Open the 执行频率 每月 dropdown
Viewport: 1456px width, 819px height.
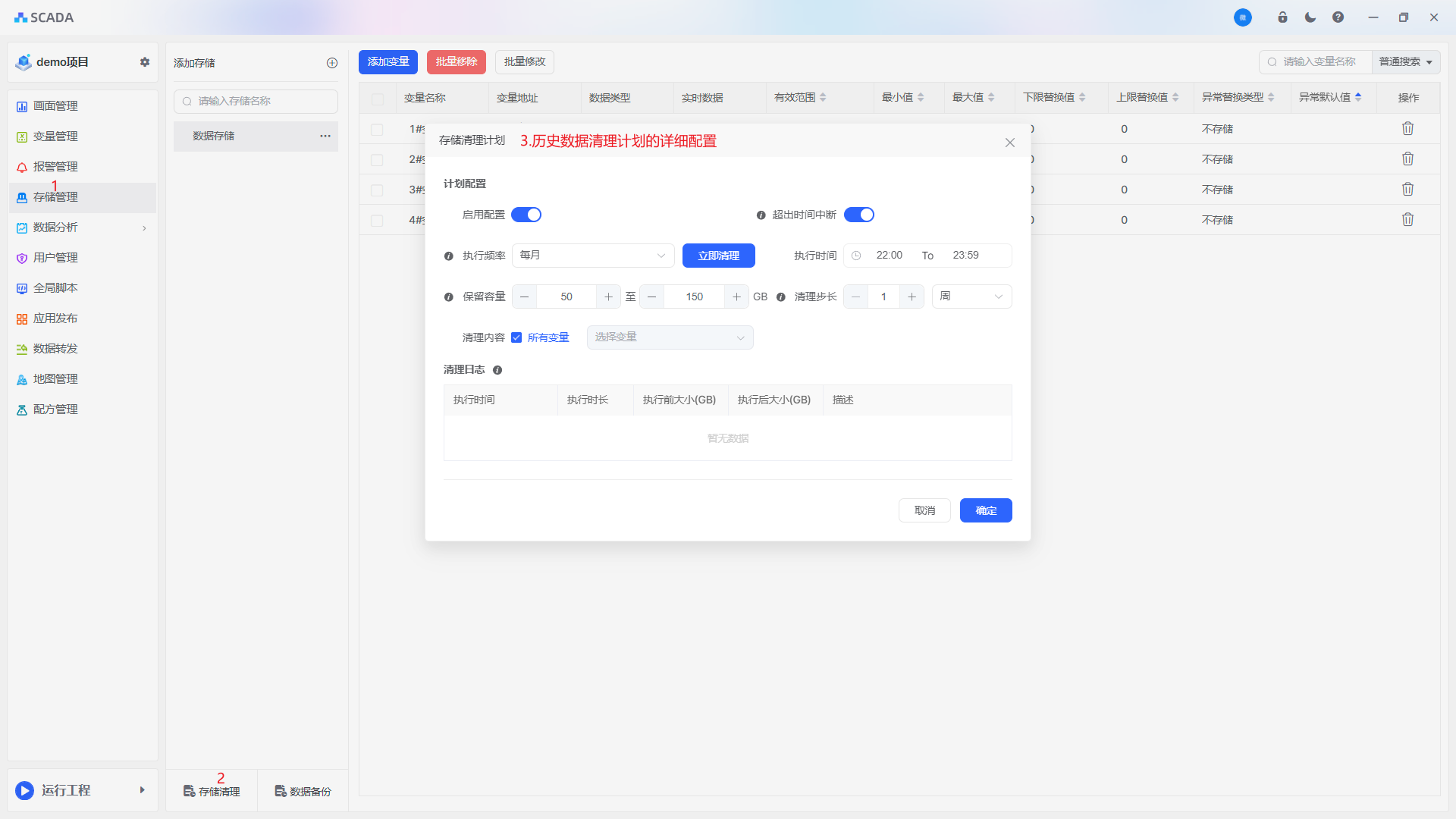coord(593,256)
